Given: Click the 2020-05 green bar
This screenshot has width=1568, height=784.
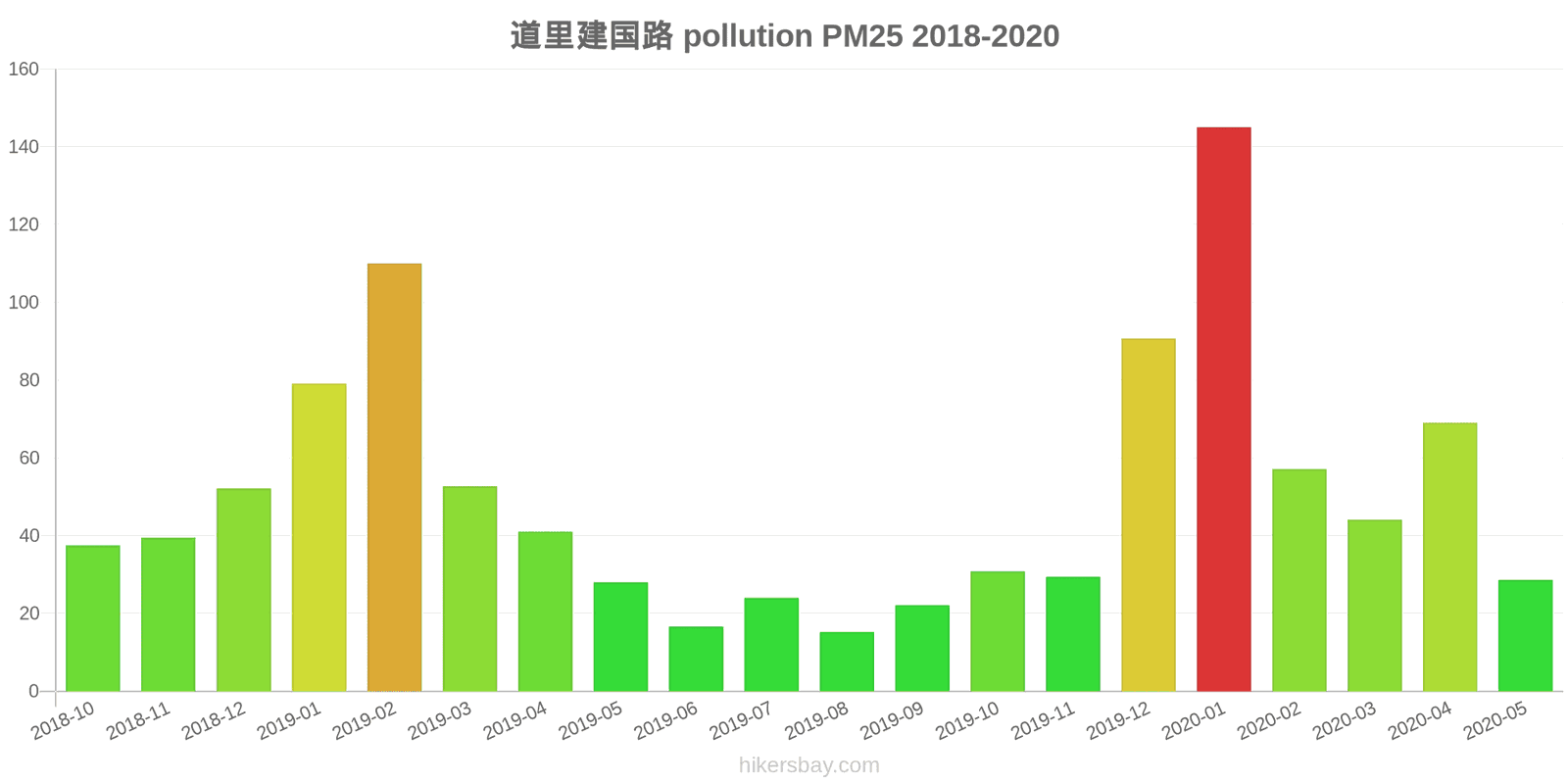Looking at the screenshot, I should pos(1525,635).
